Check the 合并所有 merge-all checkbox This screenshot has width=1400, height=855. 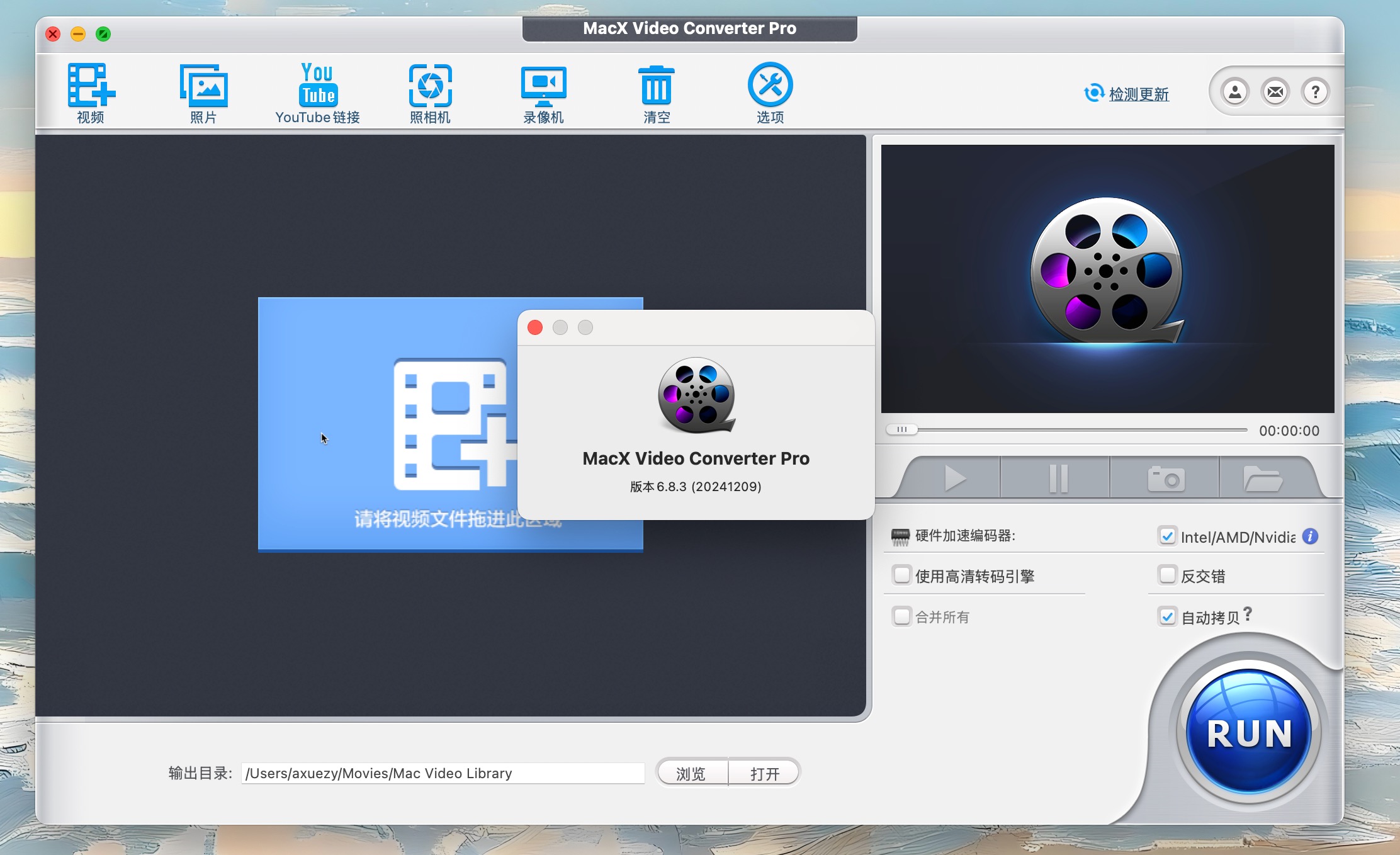901,616
